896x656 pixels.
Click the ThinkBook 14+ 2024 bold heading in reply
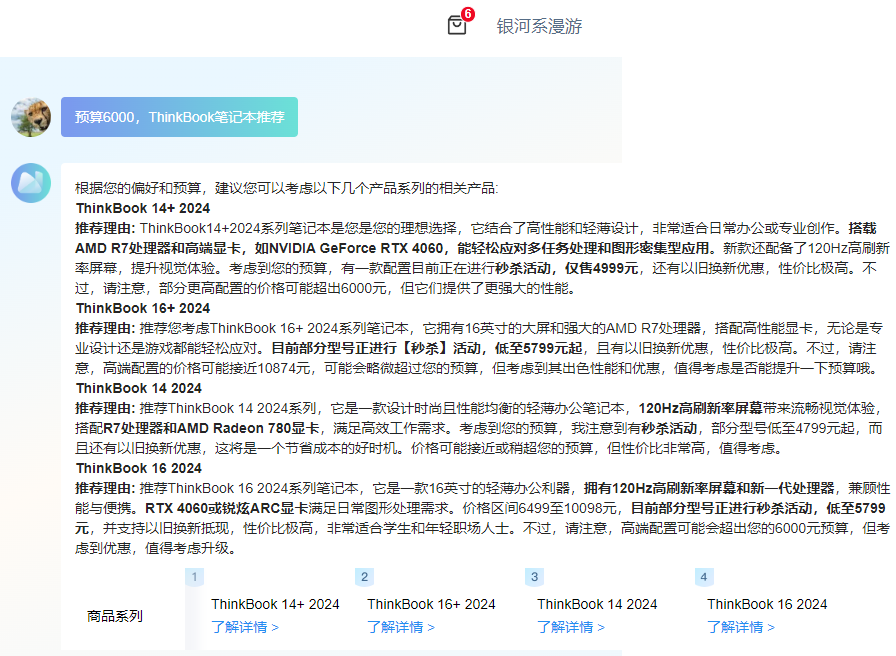pos(143,208)
